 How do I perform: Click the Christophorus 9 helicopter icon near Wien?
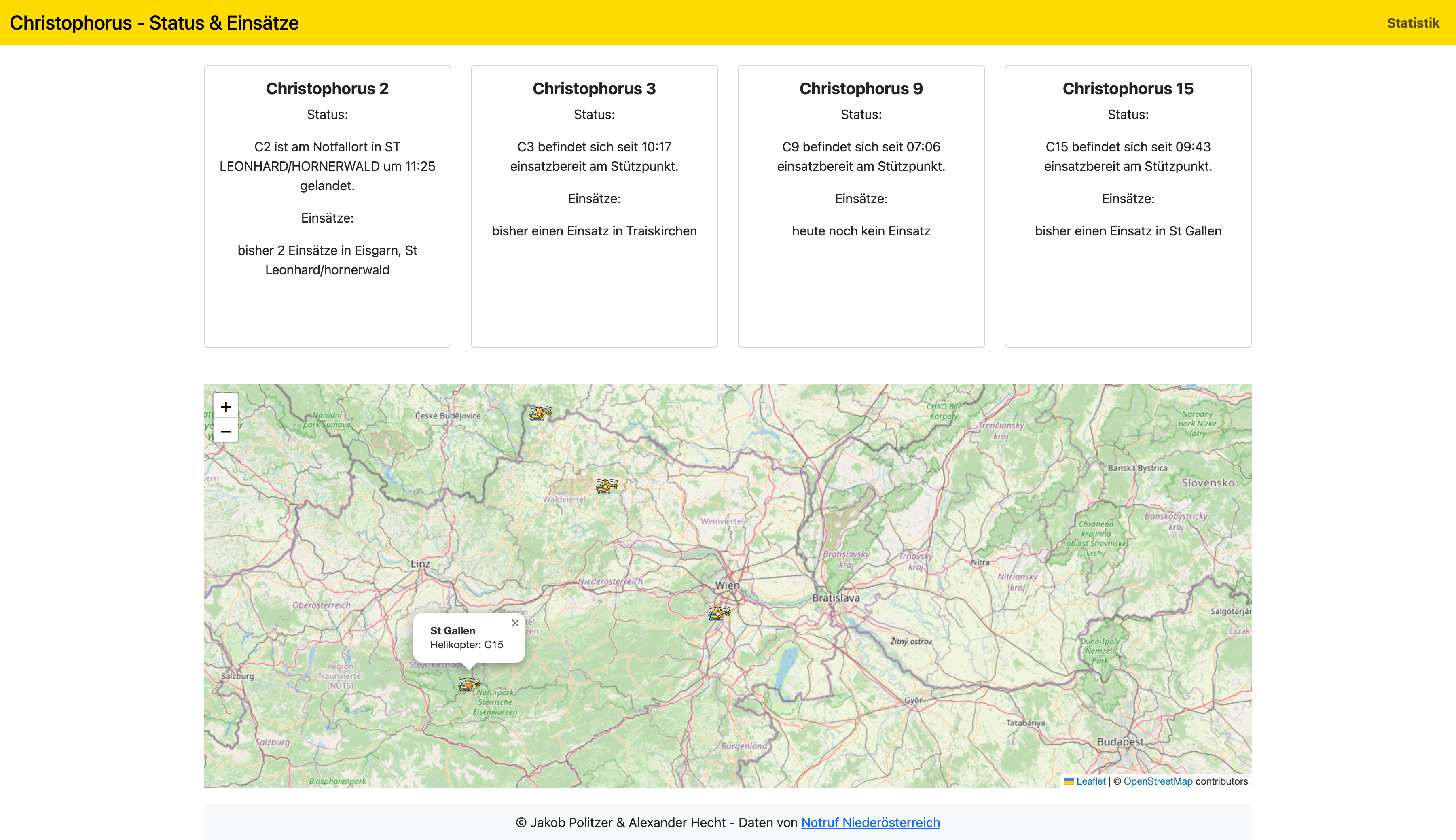tap(717, 613)
